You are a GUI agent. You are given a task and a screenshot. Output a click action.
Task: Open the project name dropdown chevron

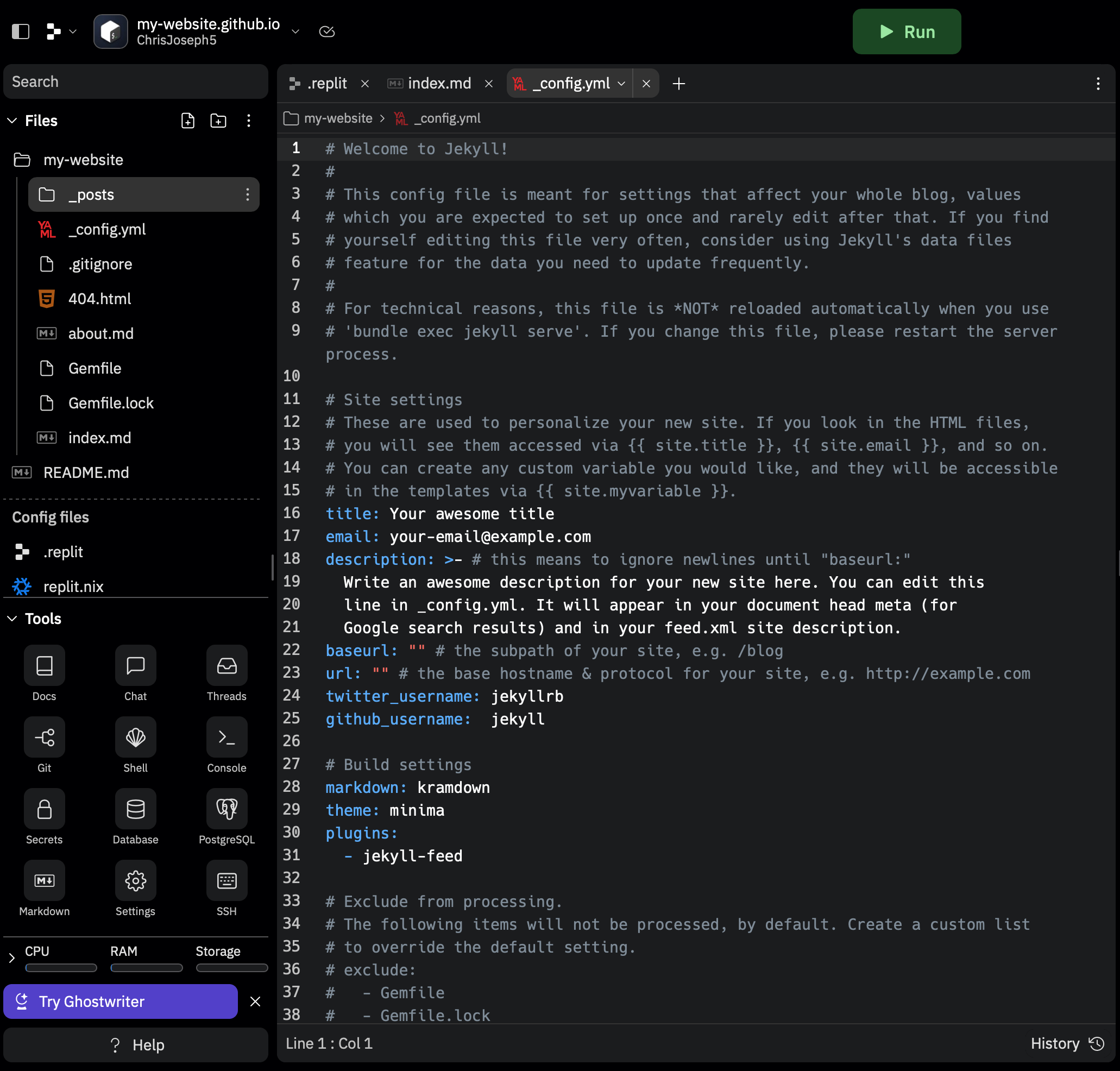coord(295,31)
